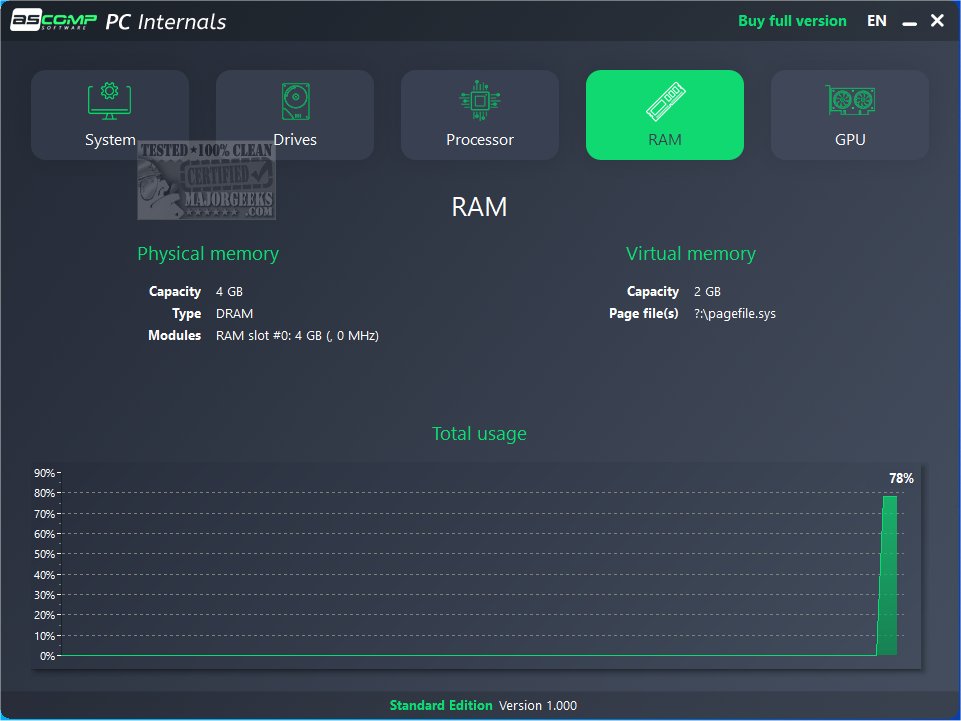This screenshot has width=961, height=721.
Task: Switch to the GPU tab label
Action: pos(850,140)
